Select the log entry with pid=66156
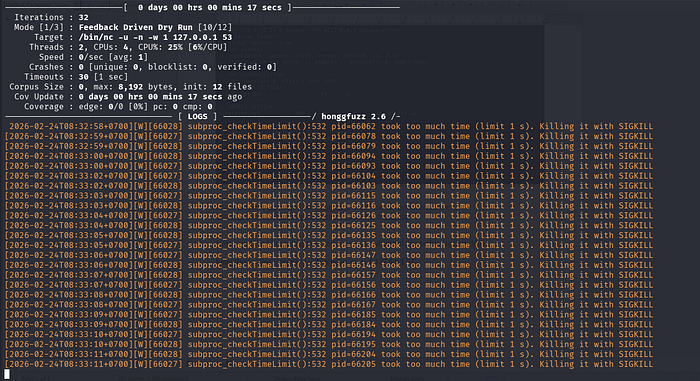Viewport: 700px width, 381px height. click(329, 285)
